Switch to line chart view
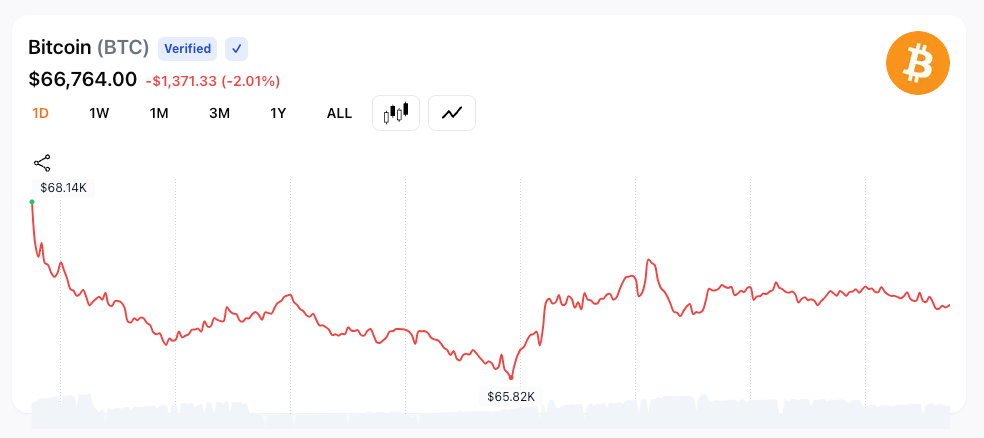 (452, 113)
